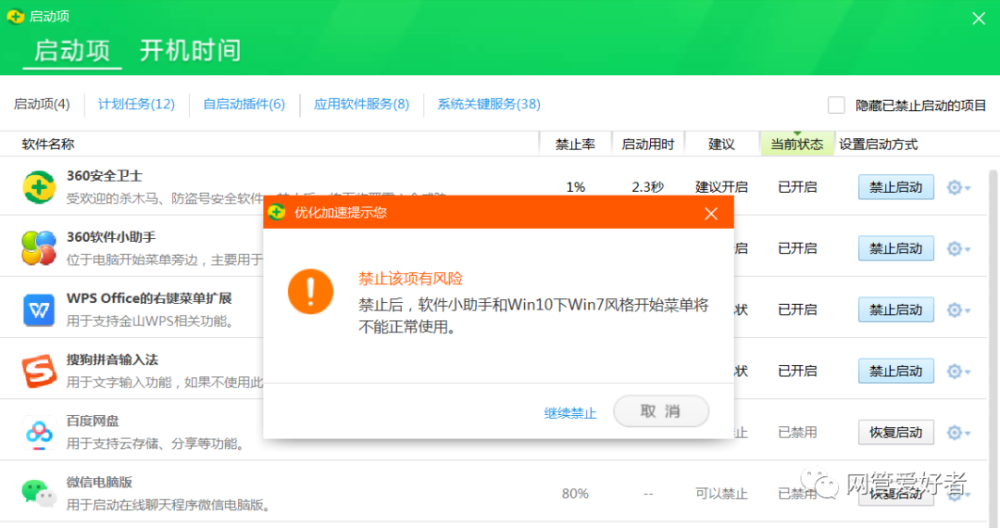Click 禁止启动 for WPS Office右键菜单扩展
The width and height of the screenshot is (1000, 528).
click(x=895, y=310)
